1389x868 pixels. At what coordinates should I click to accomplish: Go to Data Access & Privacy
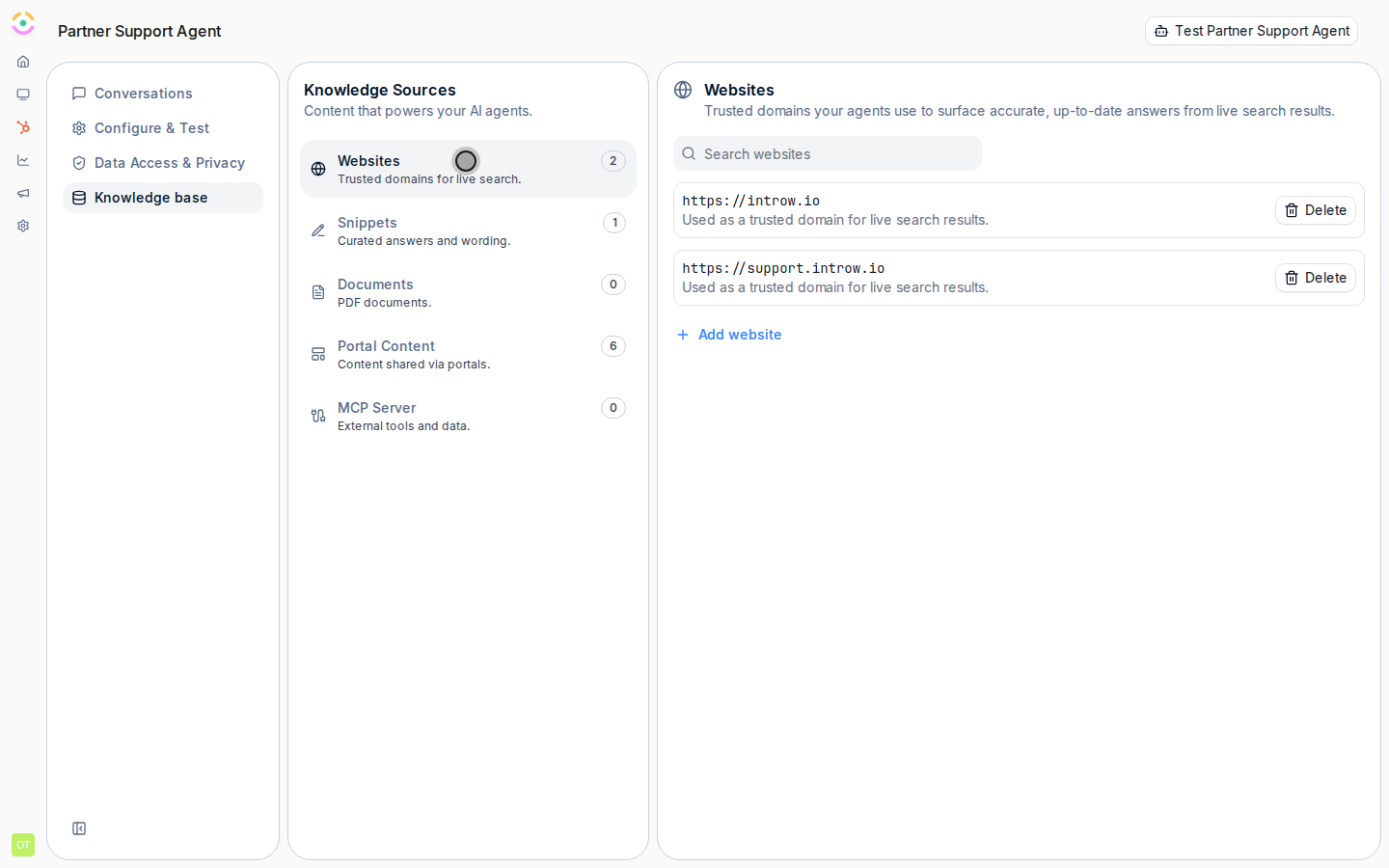pos(163,163)
